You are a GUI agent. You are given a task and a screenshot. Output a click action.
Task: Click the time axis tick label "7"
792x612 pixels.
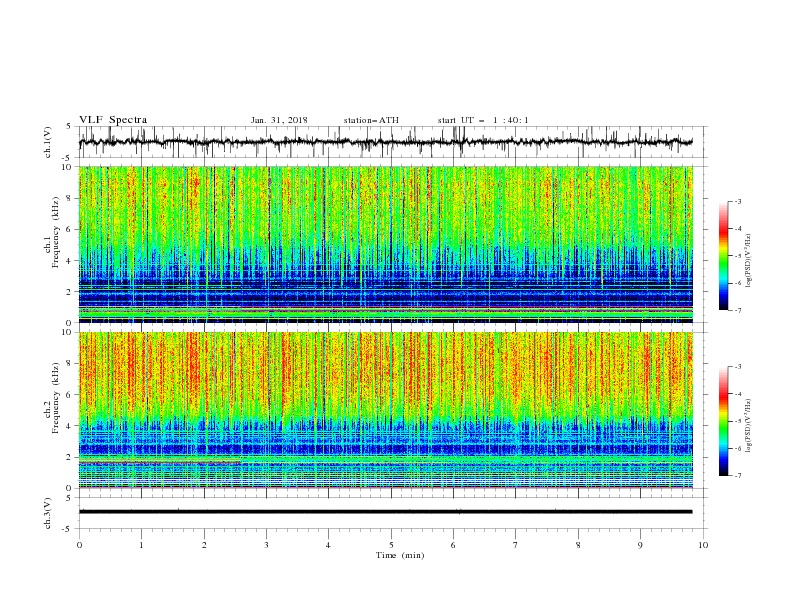click(516, 545)
